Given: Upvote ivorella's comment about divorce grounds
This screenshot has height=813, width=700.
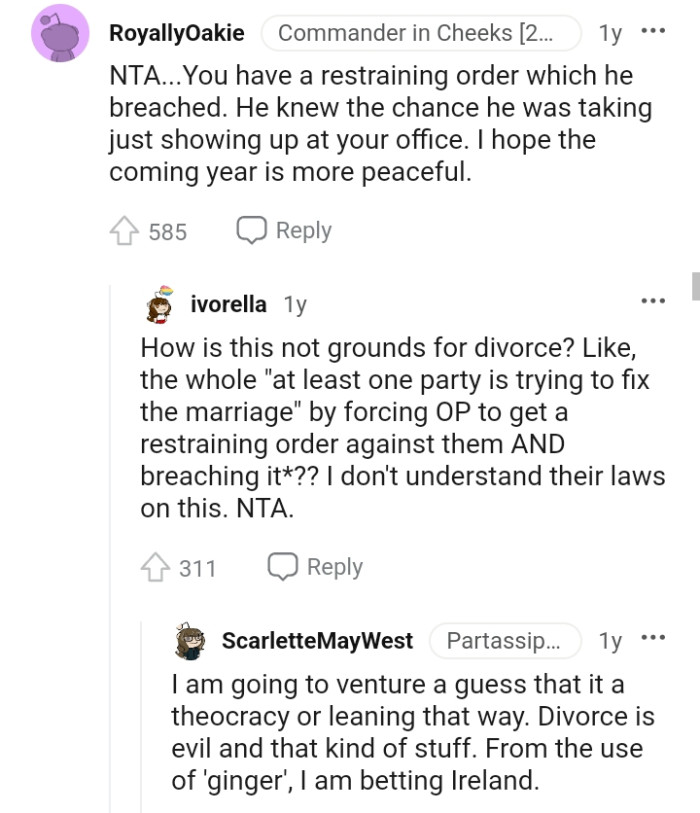Looking at the screenshot, I should 156,565.
